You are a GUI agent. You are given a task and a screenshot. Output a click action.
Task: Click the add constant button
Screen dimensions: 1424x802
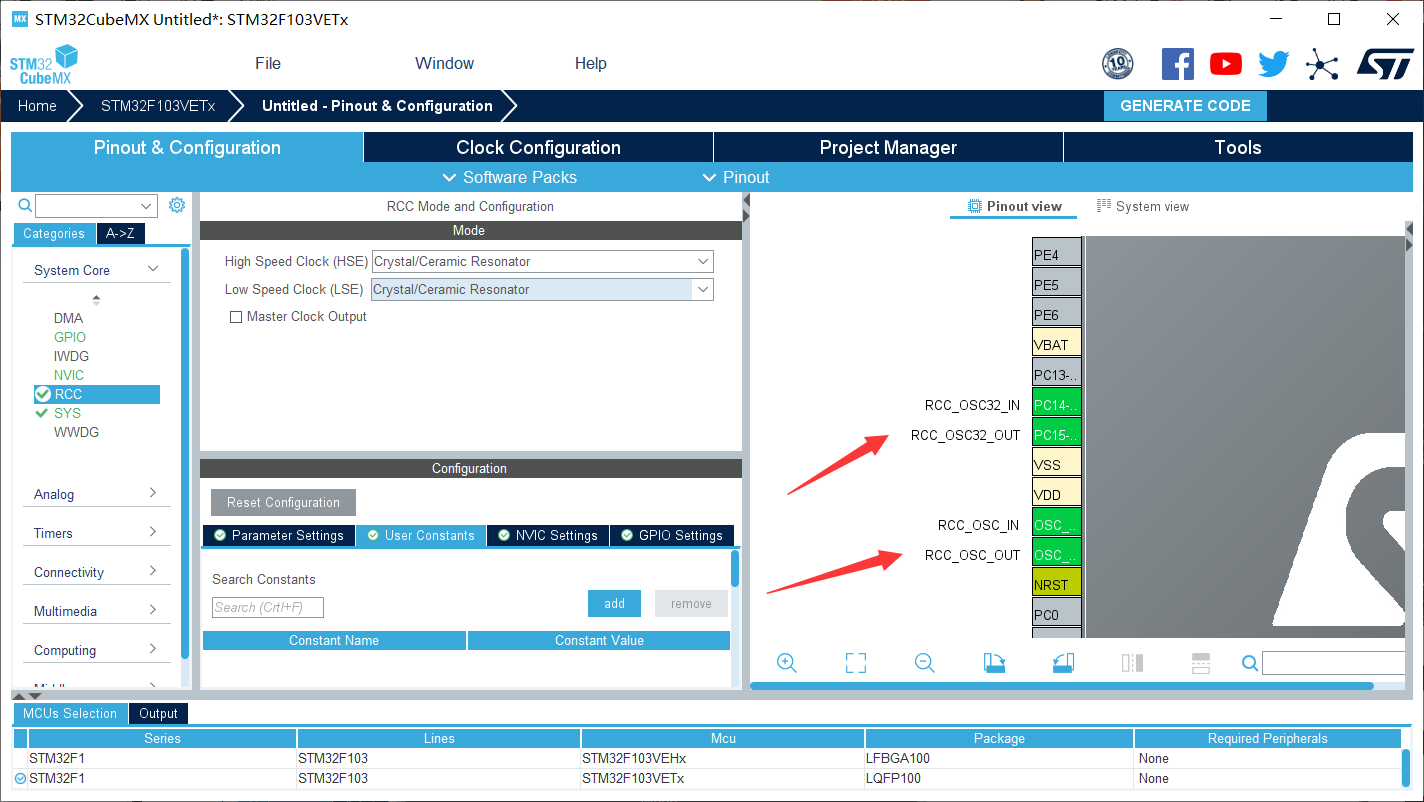614,603
